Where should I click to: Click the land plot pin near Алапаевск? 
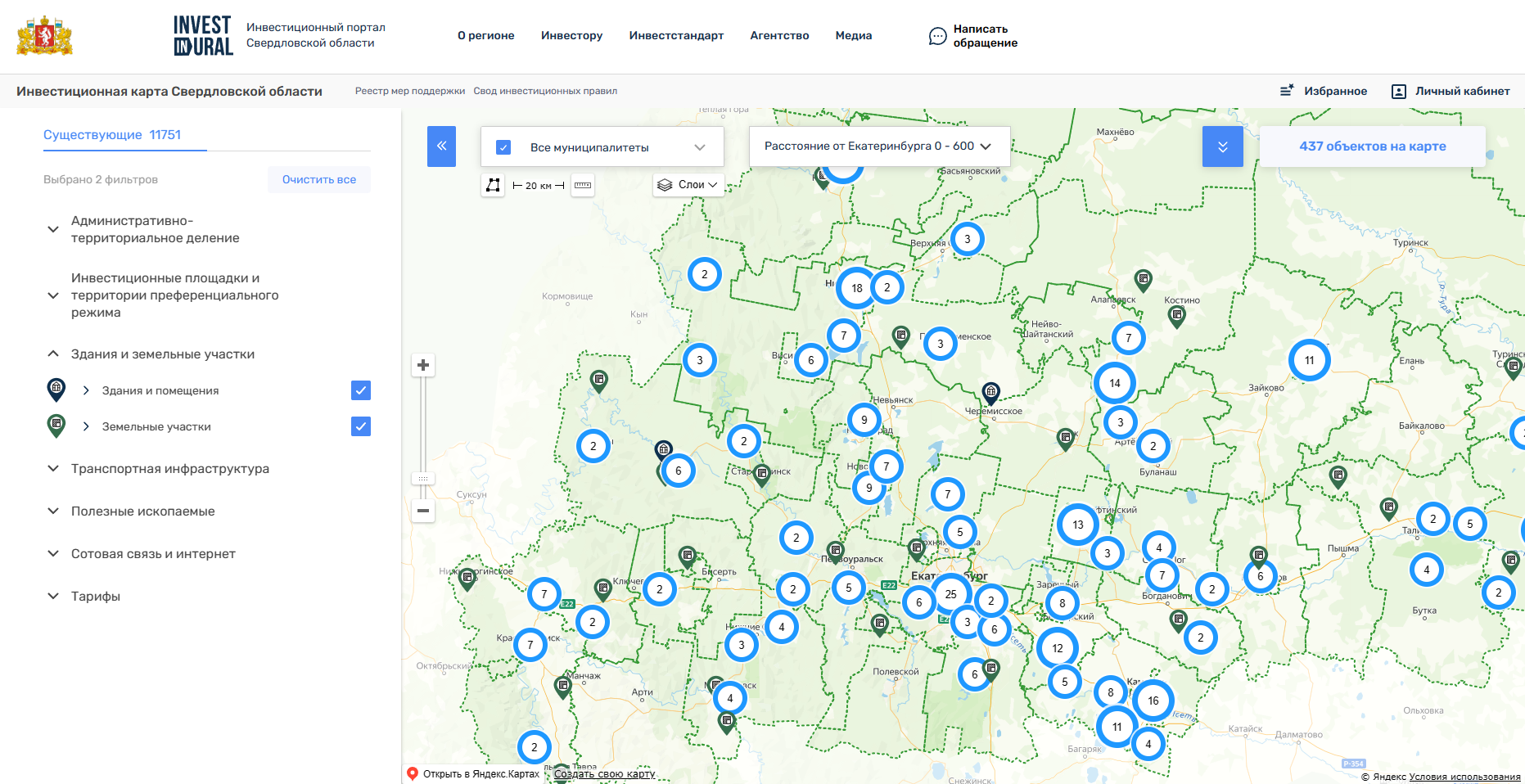(x=1143, y=281)
